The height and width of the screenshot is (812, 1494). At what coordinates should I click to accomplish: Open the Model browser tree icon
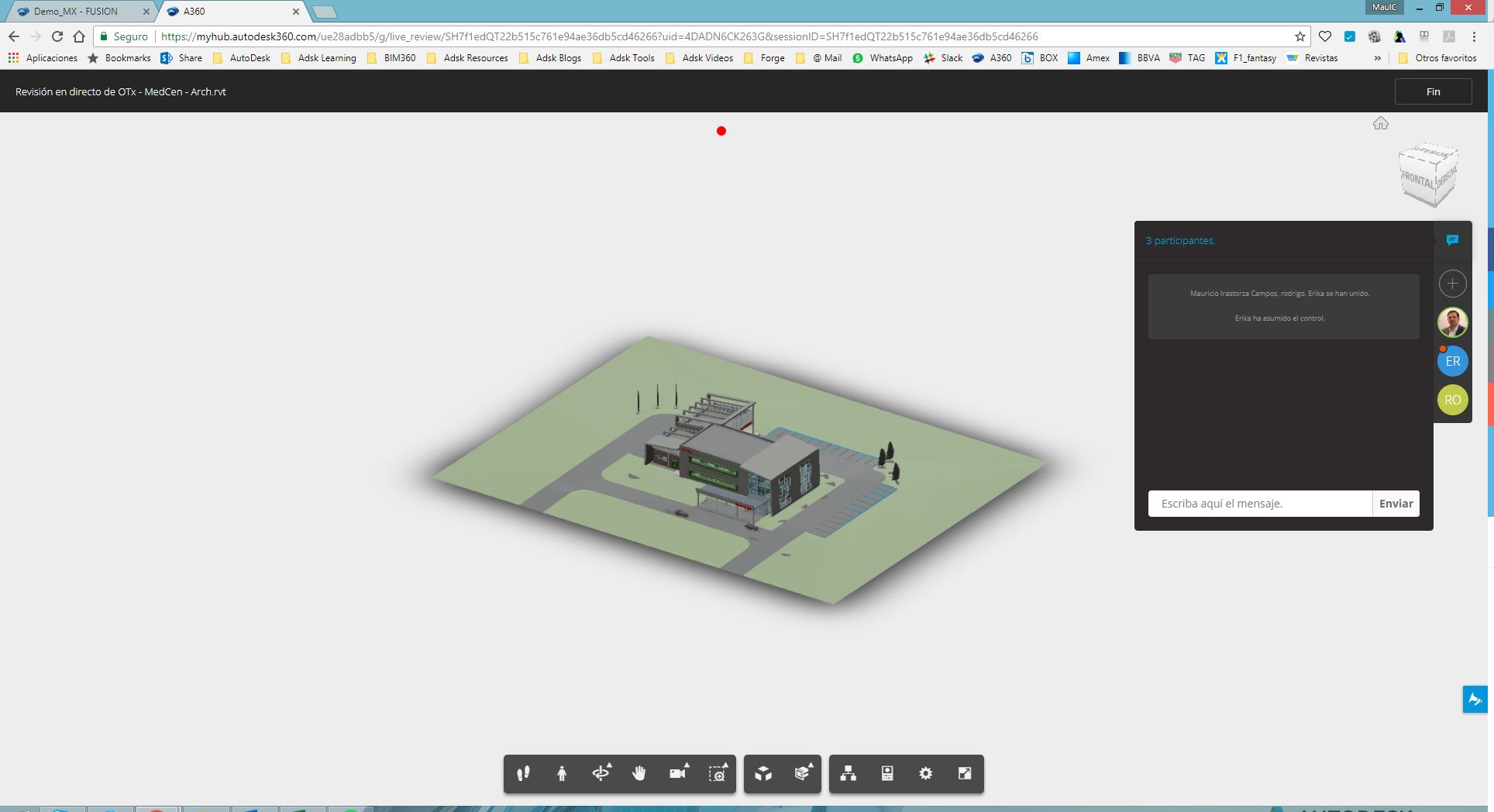[849, 773]
